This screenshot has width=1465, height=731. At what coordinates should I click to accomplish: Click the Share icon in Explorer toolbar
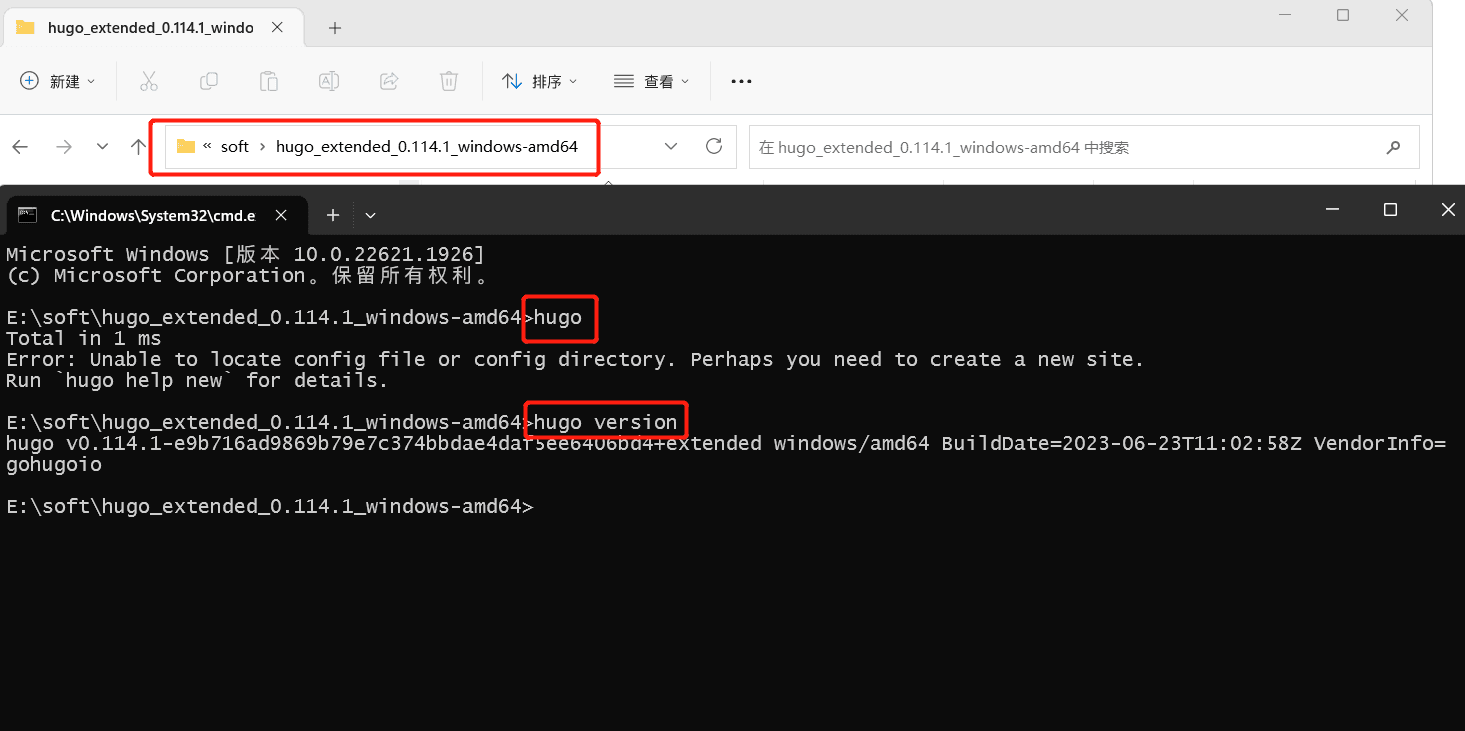pos(390,81)
